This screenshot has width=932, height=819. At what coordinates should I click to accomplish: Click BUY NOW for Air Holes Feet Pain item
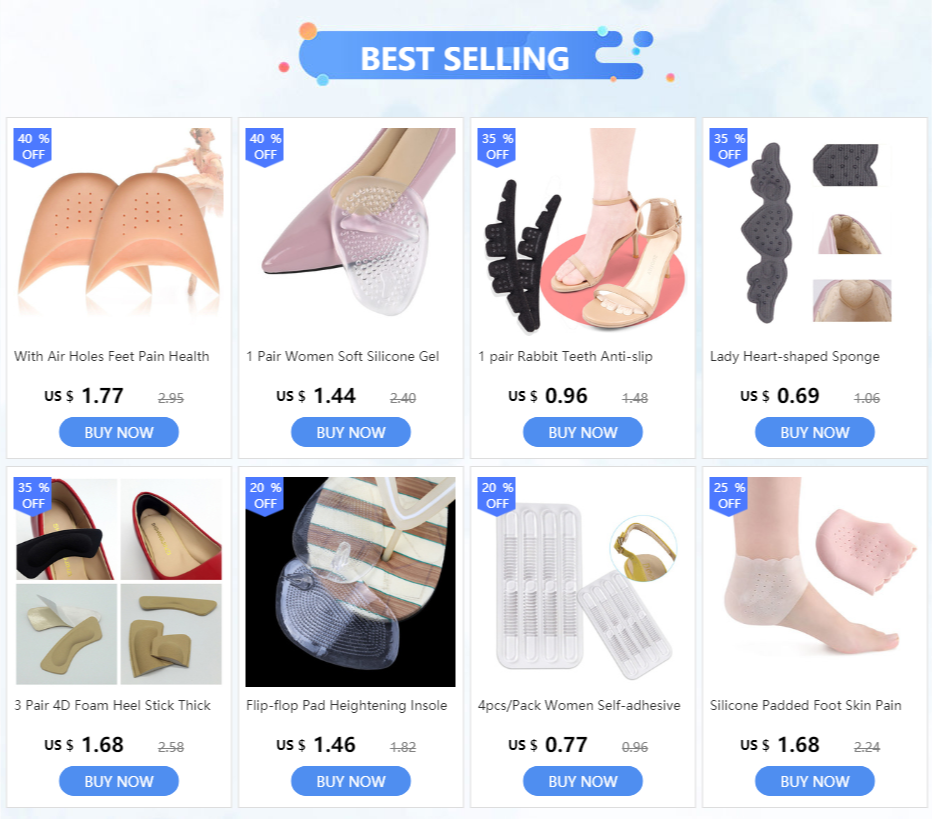point(119,432)
